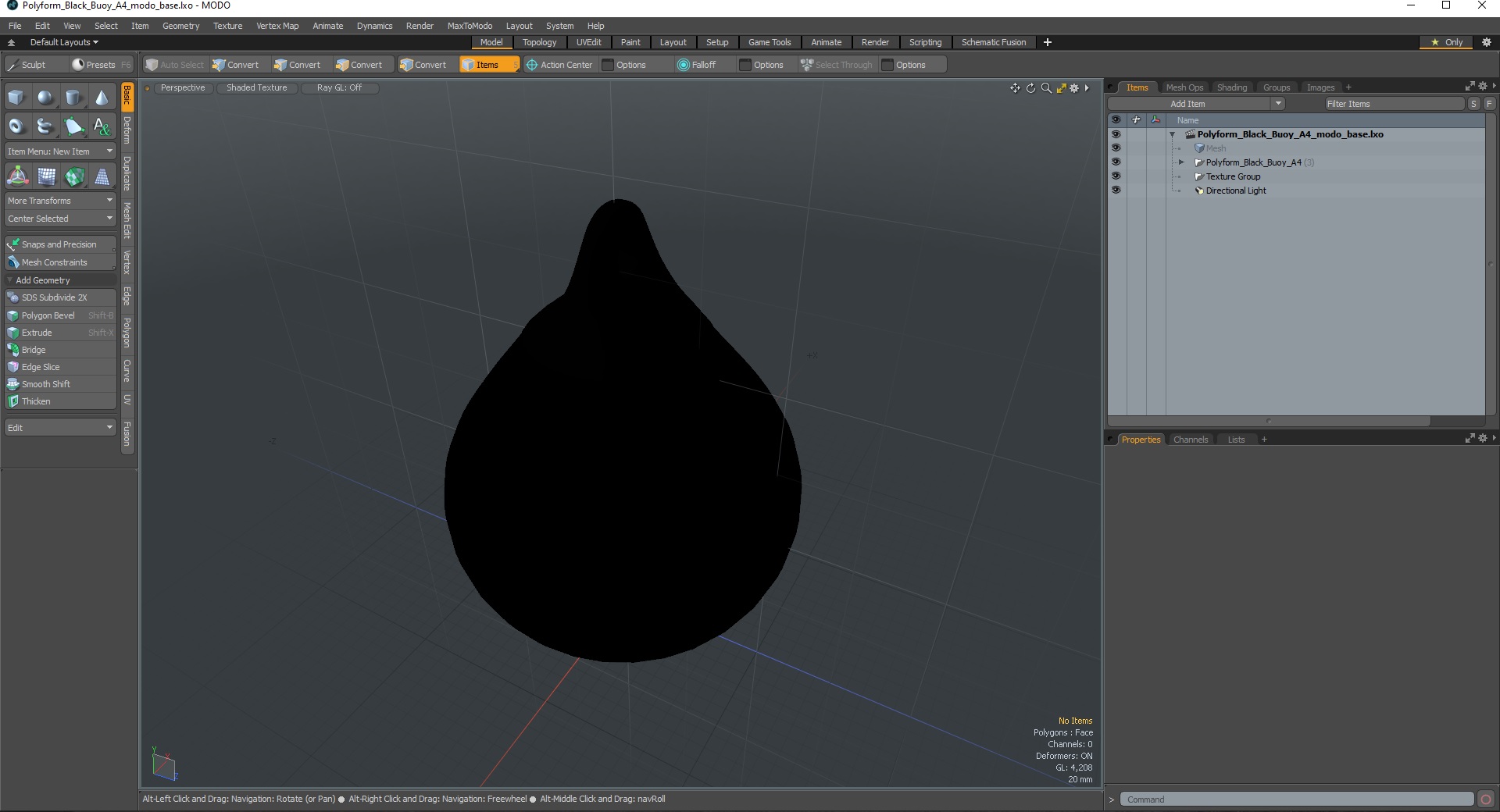Switch to the Channels tab

pos(1191,440)
